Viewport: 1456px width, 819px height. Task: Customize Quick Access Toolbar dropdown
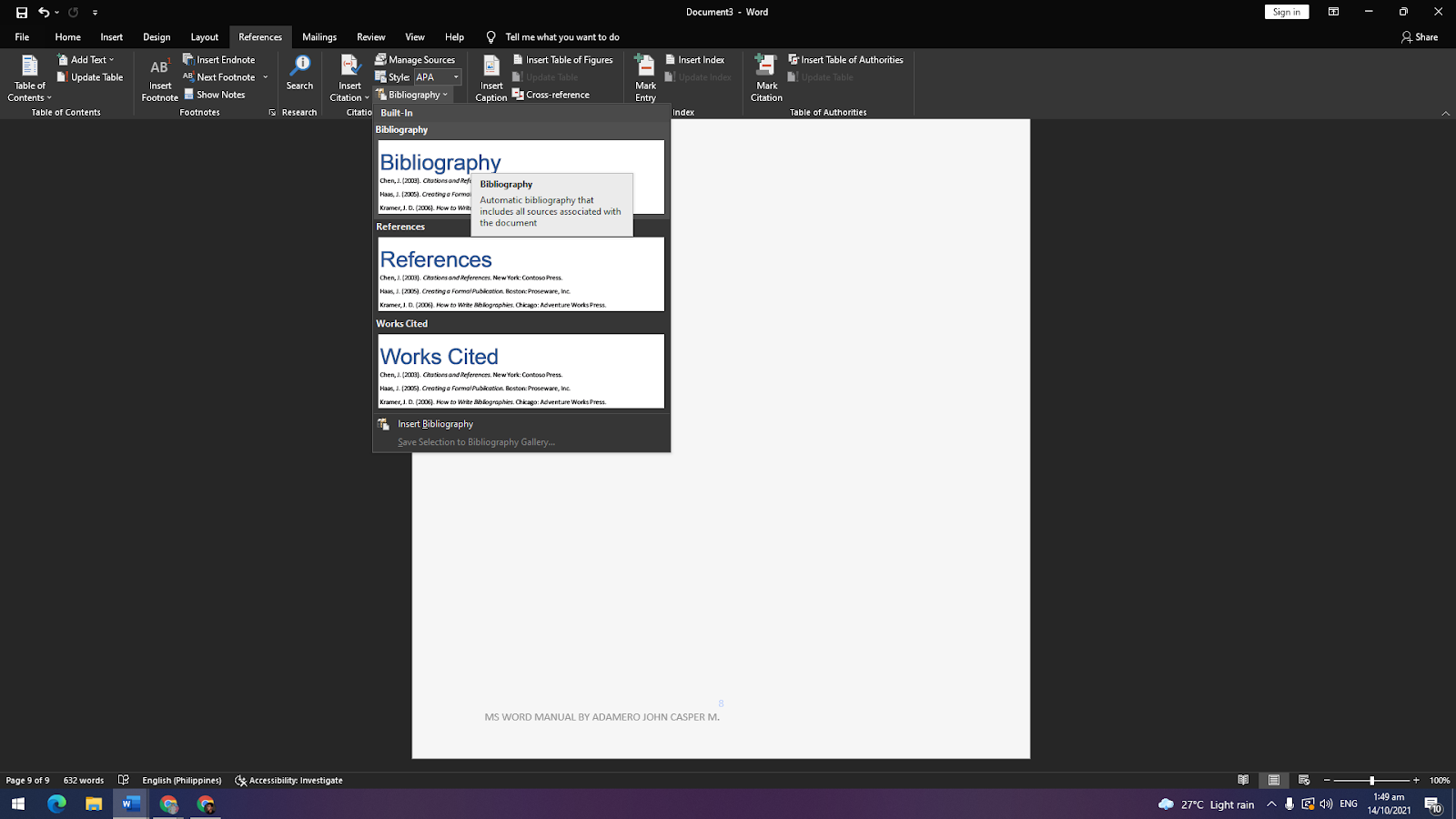(x=95, y=12)
